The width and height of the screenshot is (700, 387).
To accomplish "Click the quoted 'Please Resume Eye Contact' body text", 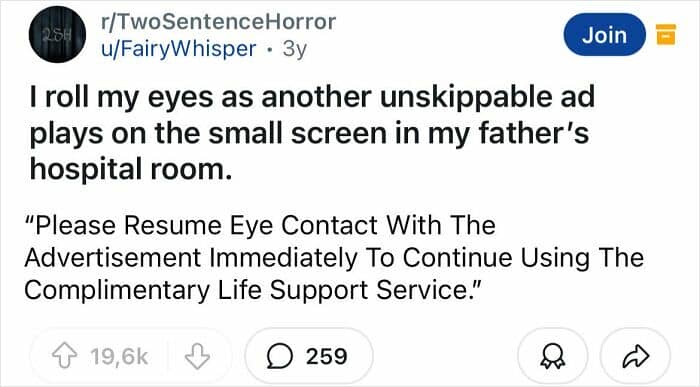I will [334, 258].
